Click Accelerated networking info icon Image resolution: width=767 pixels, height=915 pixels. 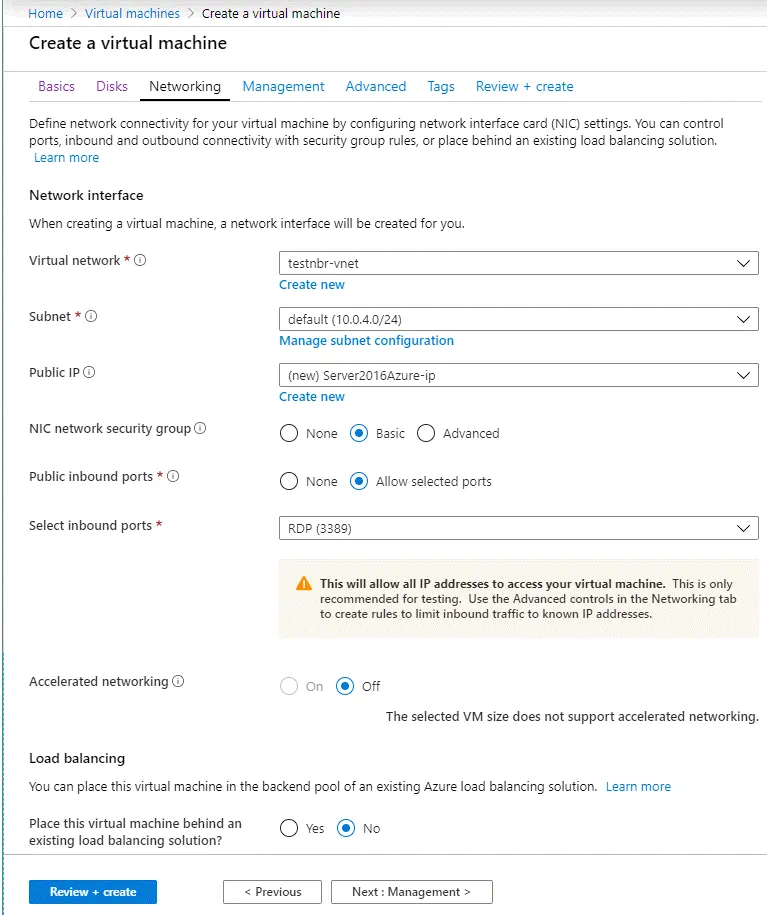[178, 682]
